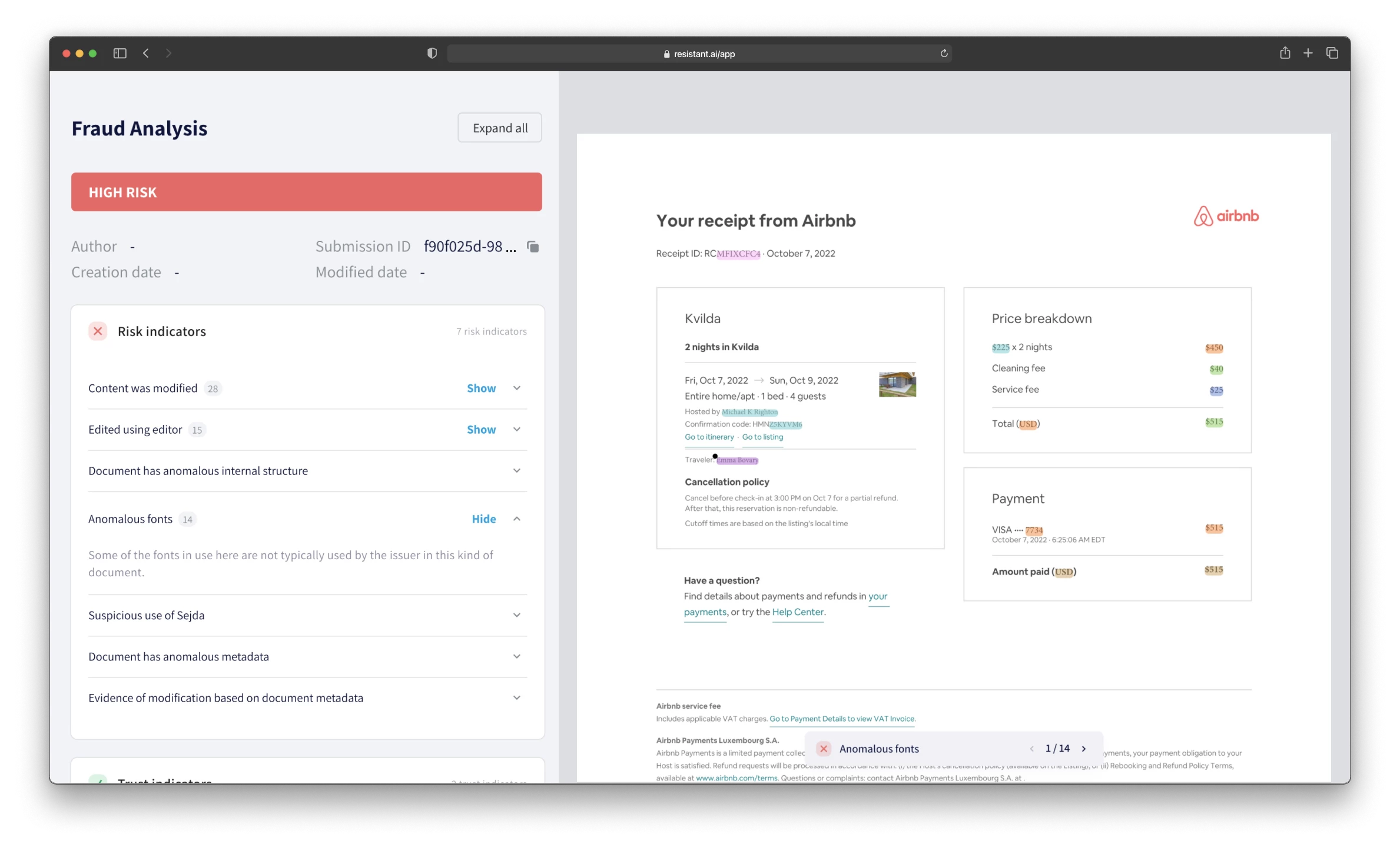Click the highlighted $40 cleaning fee
Screen dimensions: 1400x847
coord(1216,369)
